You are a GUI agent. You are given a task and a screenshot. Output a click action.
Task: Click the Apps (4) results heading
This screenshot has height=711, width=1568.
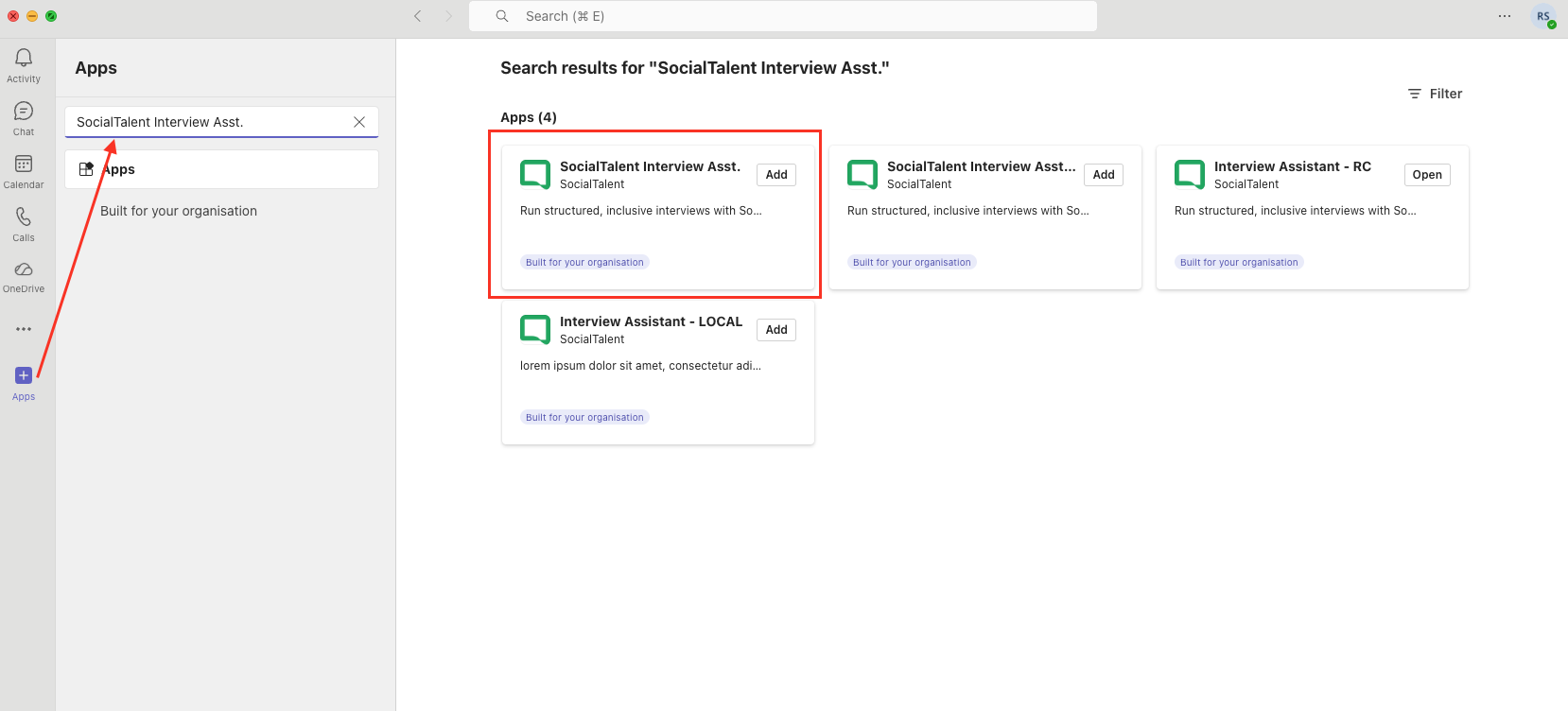tap(529, 117)
